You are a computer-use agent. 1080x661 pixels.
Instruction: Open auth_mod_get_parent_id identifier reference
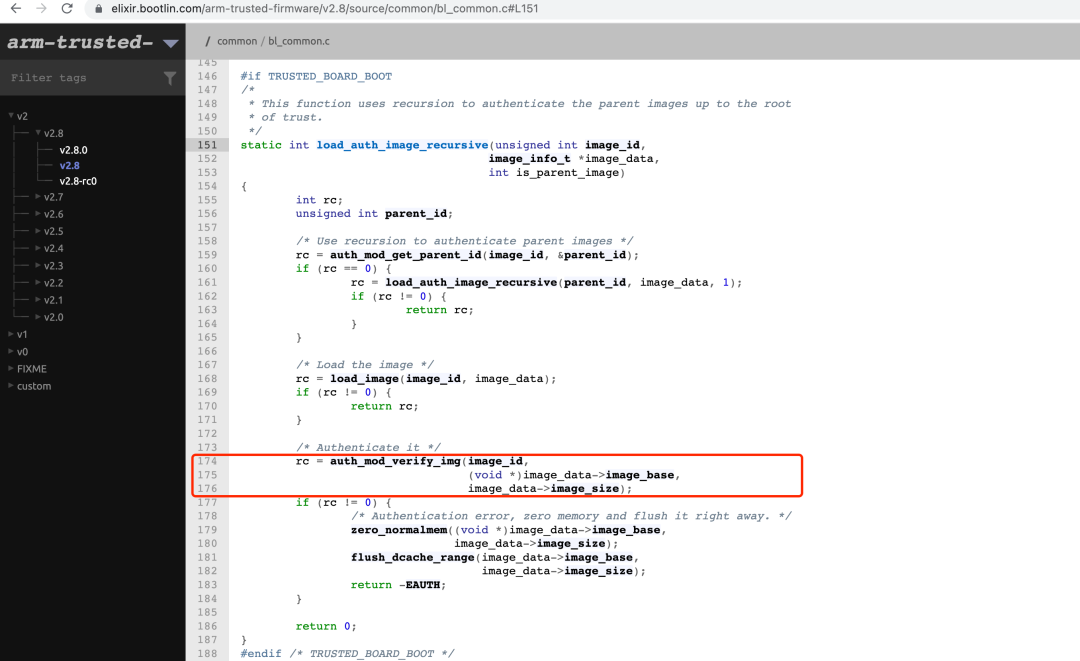[406, 255]
